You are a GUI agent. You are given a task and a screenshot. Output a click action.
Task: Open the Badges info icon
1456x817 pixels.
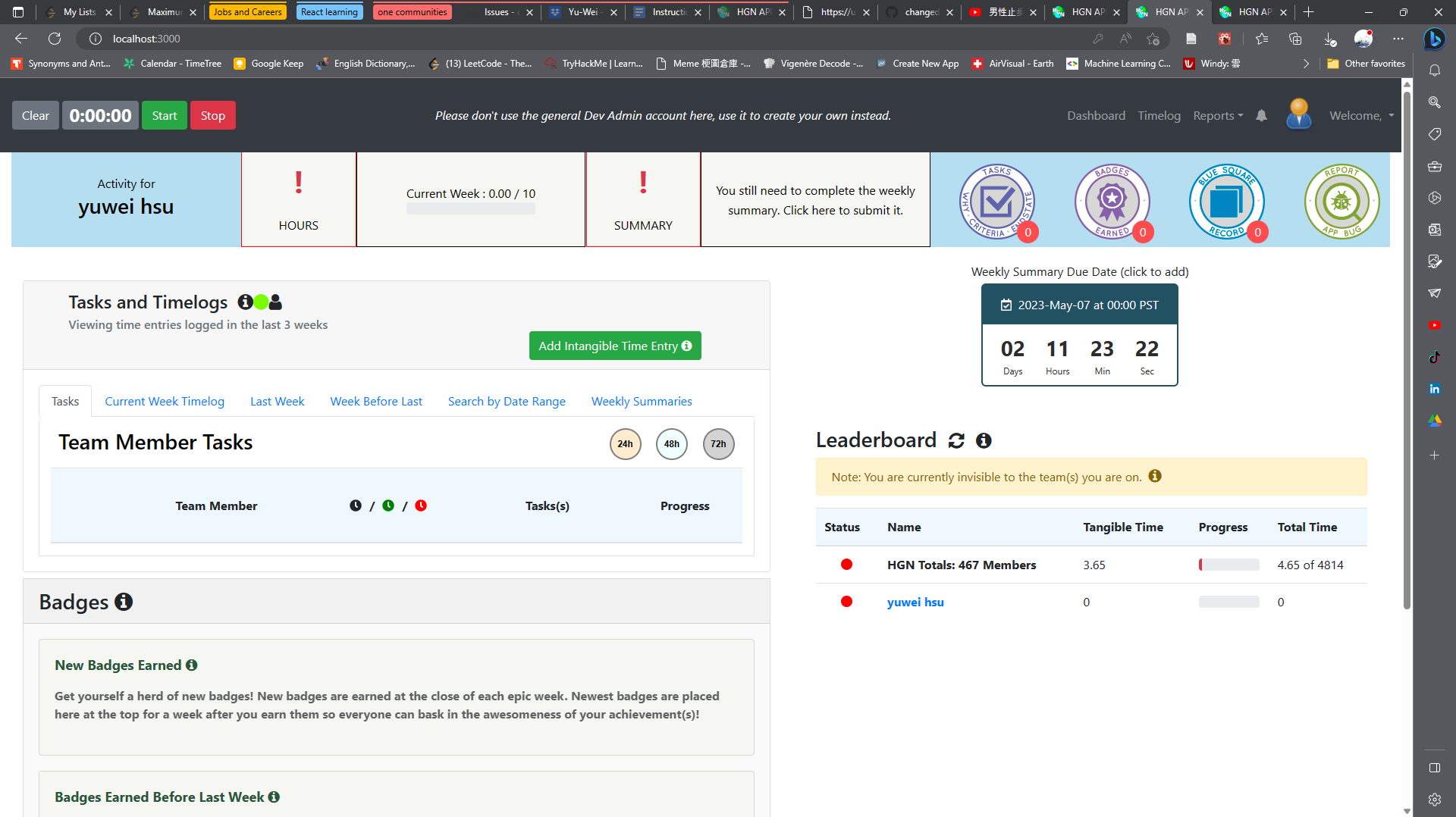[124, 602]
